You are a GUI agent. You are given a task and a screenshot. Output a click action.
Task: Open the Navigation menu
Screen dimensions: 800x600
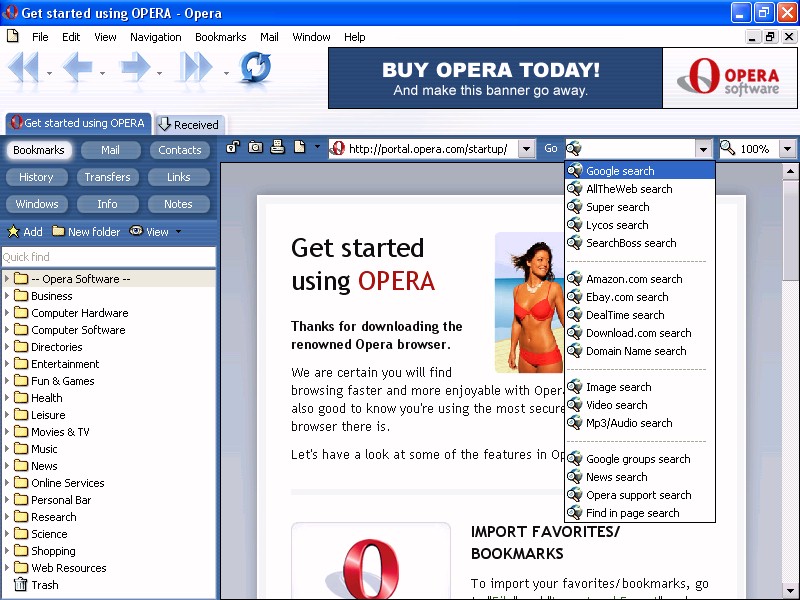click(x=156, y=37)
